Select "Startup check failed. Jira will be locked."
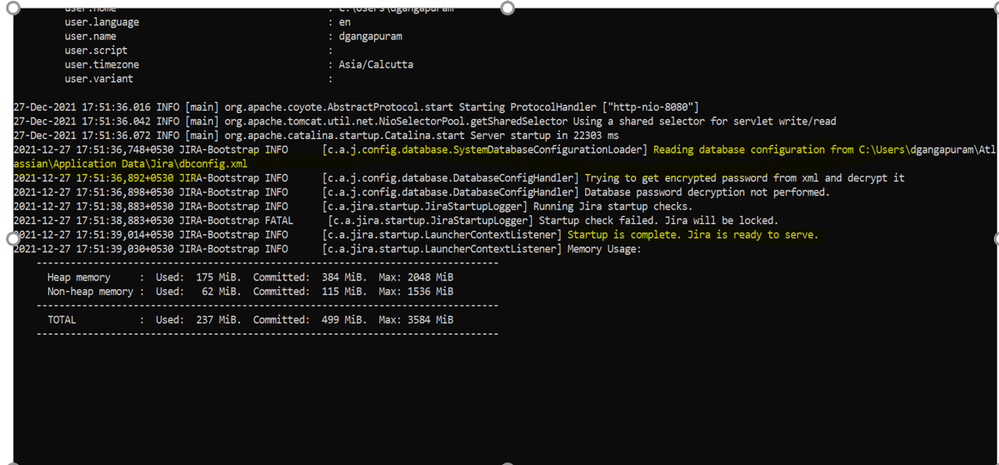This screenshot has width=999, height=465. click(x=658, y=221)
